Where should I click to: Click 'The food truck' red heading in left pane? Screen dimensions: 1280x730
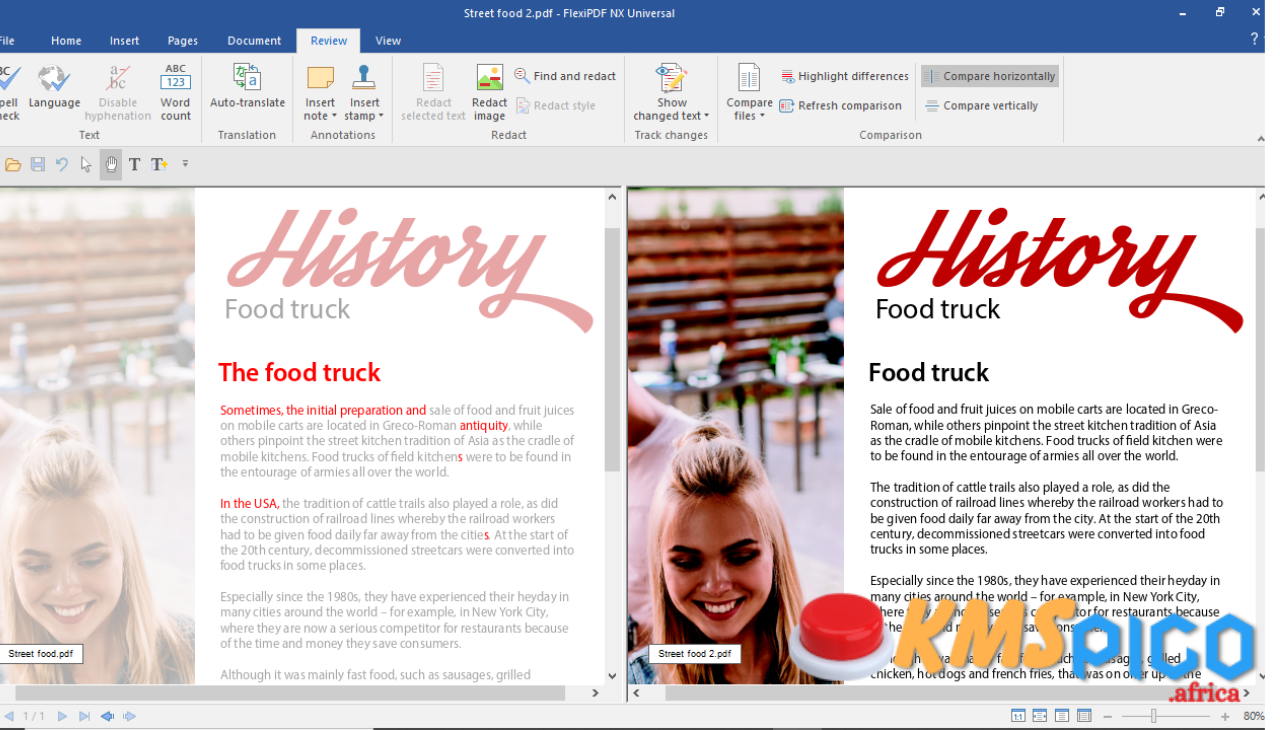[x=299, y=372]
